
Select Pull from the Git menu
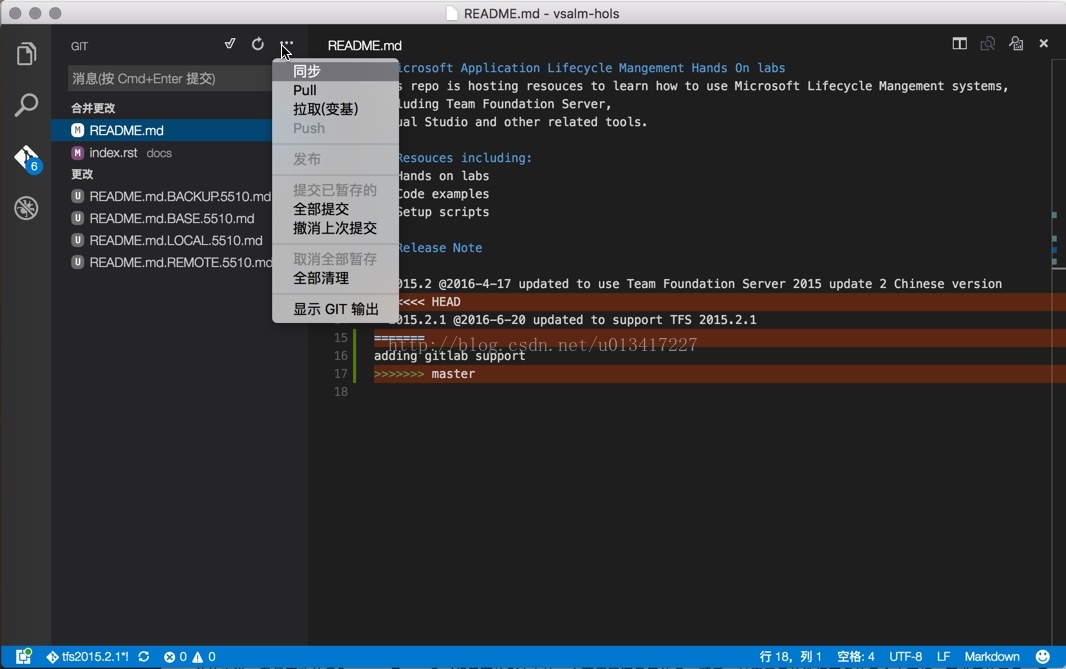335,90
